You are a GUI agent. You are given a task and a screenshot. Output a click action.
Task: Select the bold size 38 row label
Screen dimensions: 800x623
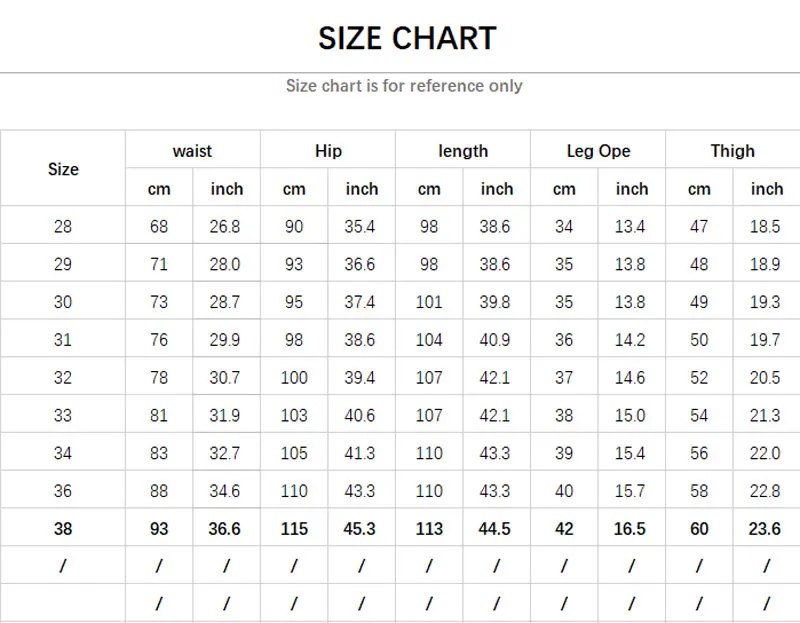point(63,529)
